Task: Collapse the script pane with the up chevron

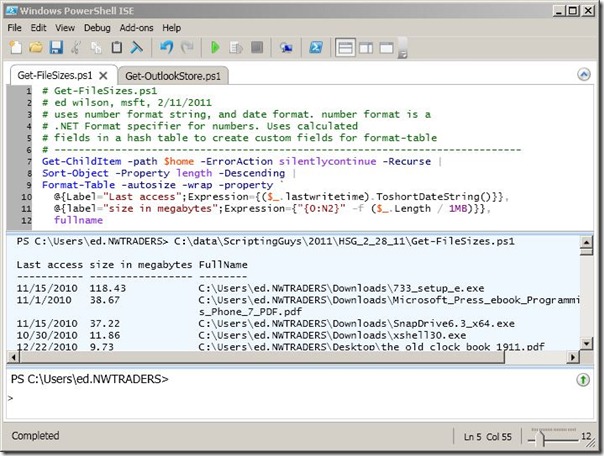Action: pyautogui.click(x=584, y=74)
